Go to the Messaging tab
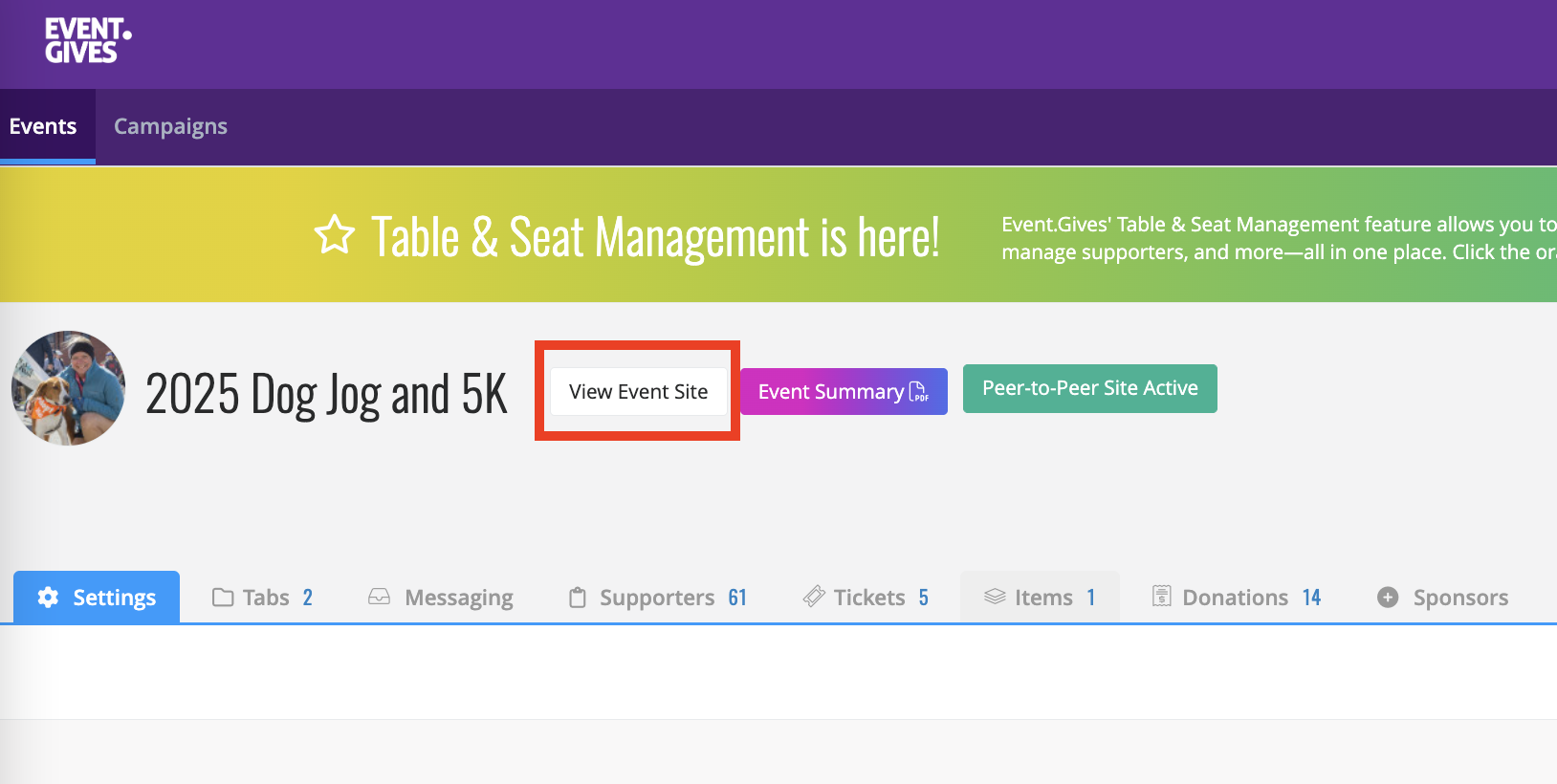The height and width of the screenshot is (784, 1557). pos(441,598)
